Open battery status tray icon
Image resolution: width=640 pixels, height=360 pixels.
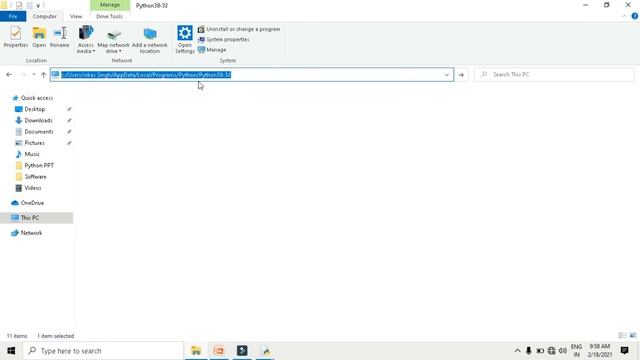pos(540,351)
